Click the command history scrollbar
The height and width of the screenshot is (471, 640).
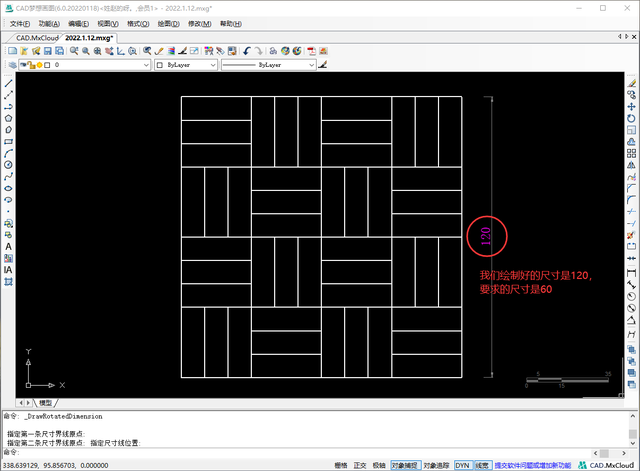633,429
